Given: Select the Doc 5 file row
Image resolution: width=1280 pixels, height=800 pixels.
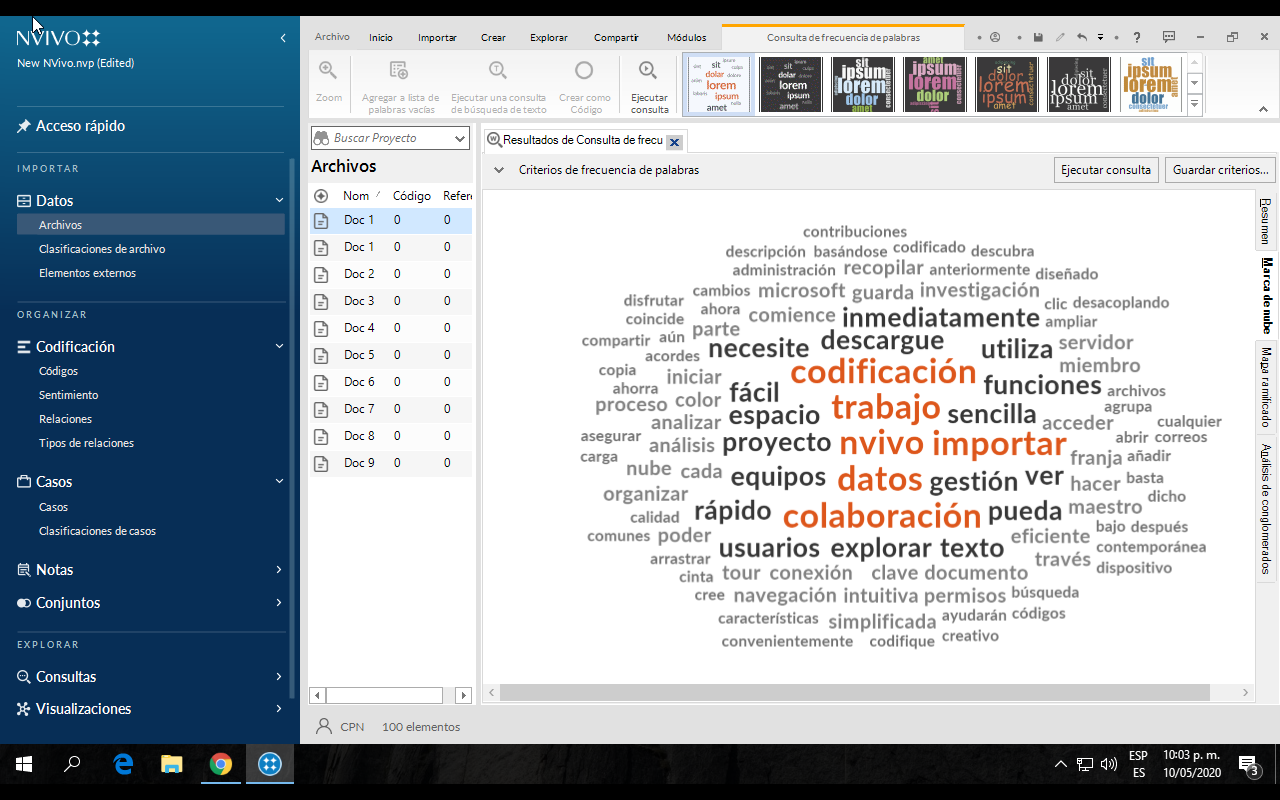Looking at the screenshot, I should click(x=391, y=355).
